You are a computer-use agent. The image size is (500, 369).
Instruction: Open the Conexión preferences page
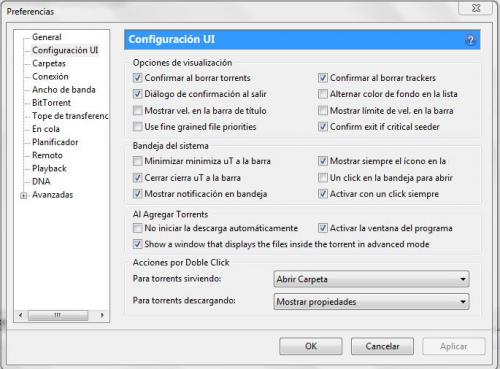click(50, 76)
